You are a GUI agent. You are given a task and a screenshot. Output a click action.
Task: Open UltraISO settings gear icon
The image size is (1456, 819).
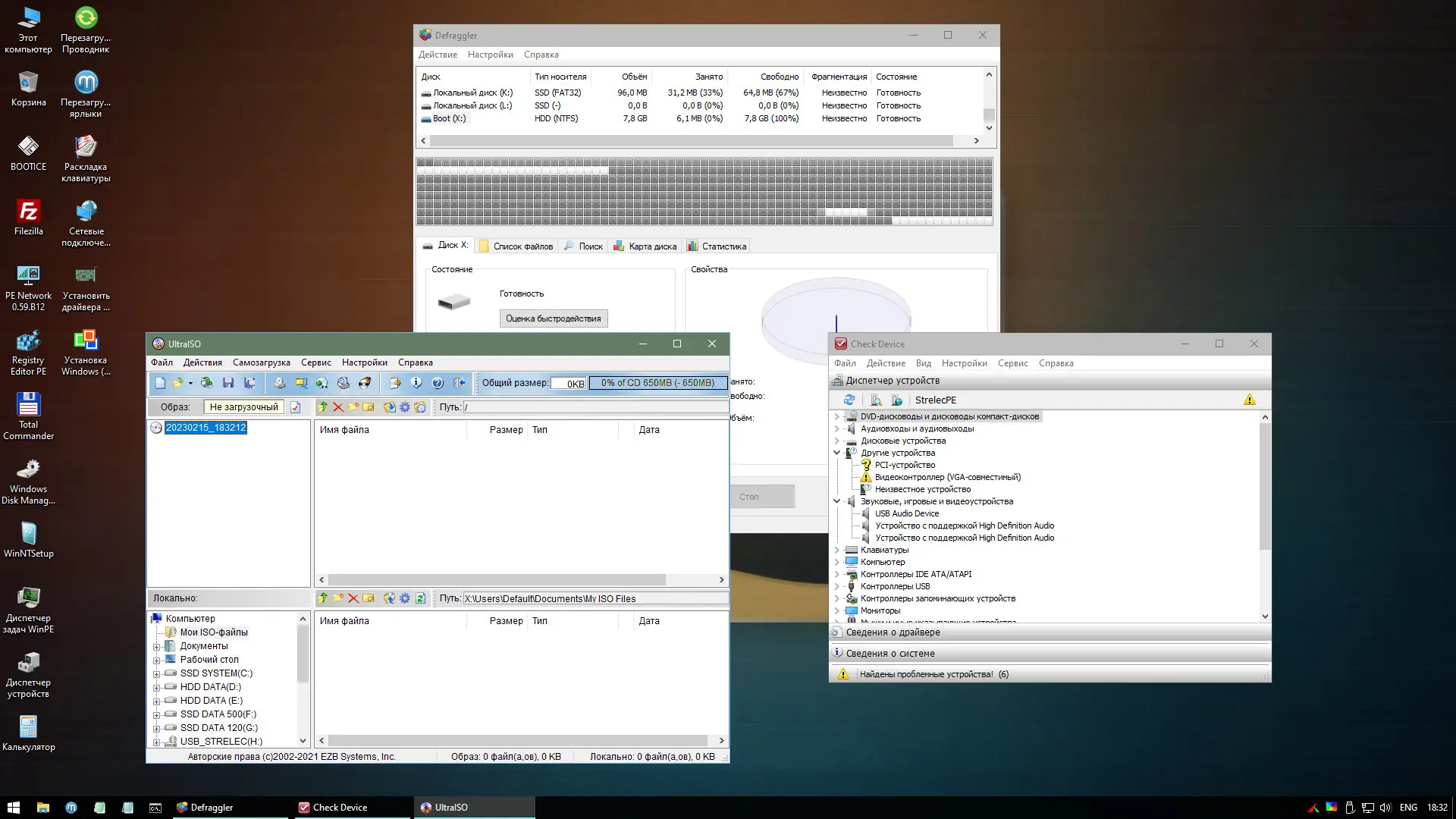click(404, 407)
